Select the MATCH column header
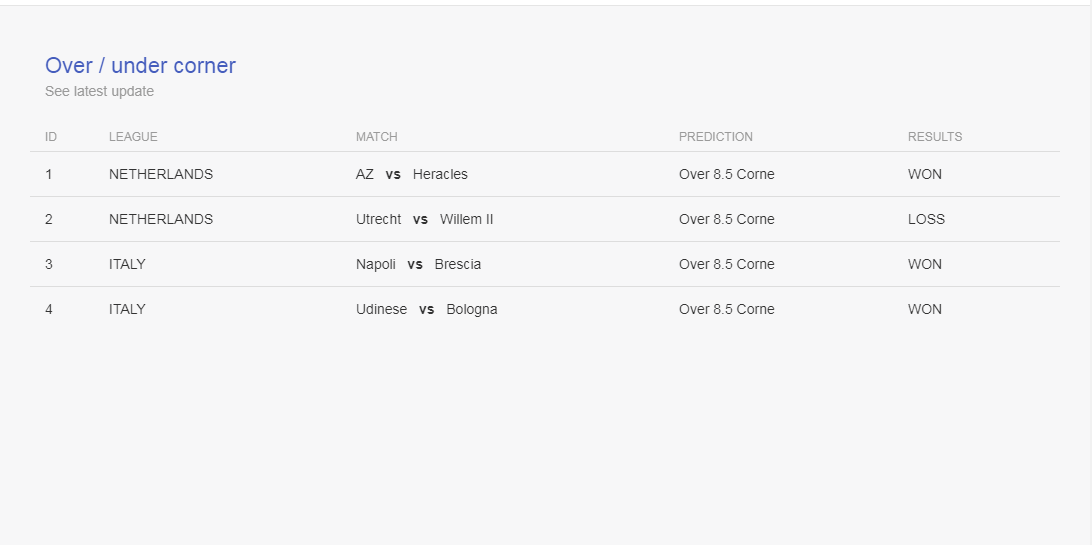The height and width of the screenshot is (545, 1092). [x=377, y=136]
